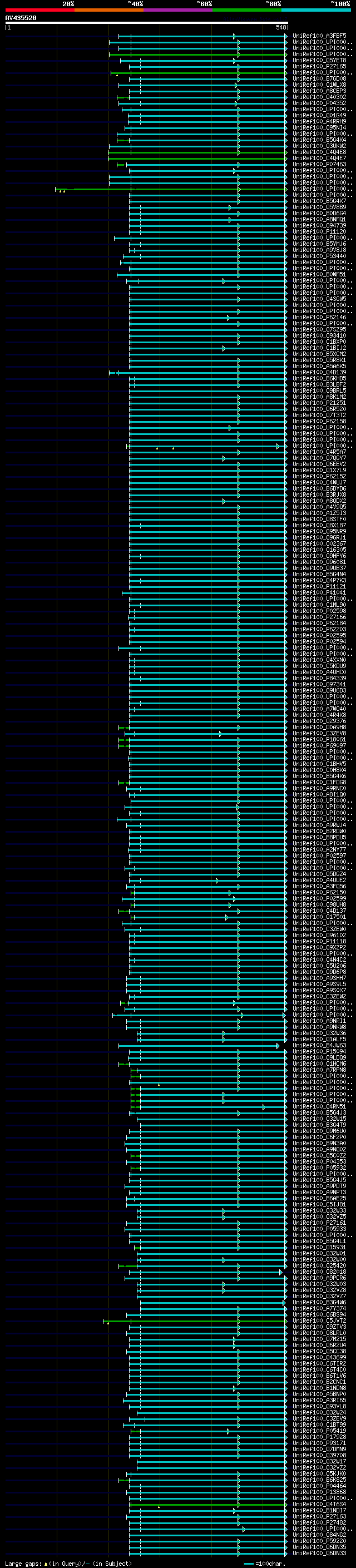Click the label UniRef100_P62152
The height and width of the screenshot is (1568, 356).
(319, 477)
